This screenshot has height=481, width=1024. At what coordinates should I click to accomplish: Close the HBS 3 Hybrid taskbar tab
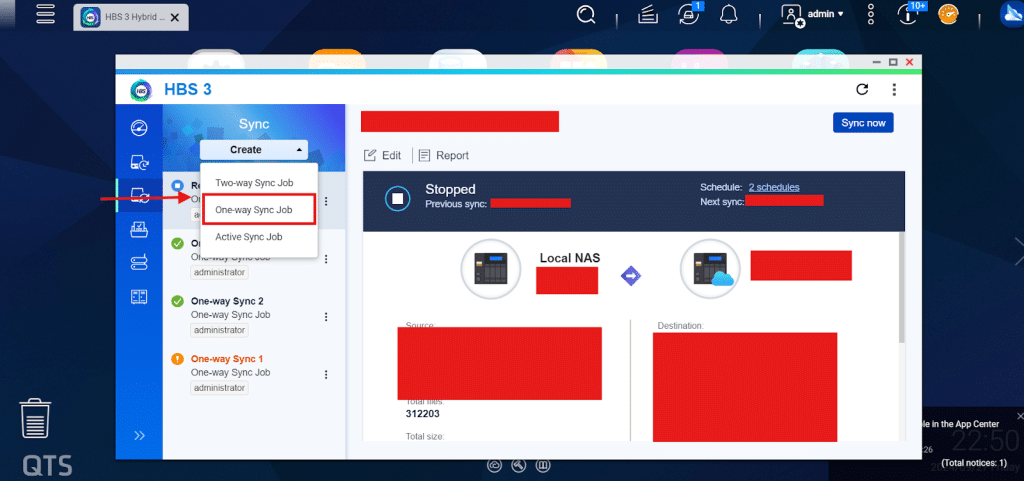(x=174, y=18)
